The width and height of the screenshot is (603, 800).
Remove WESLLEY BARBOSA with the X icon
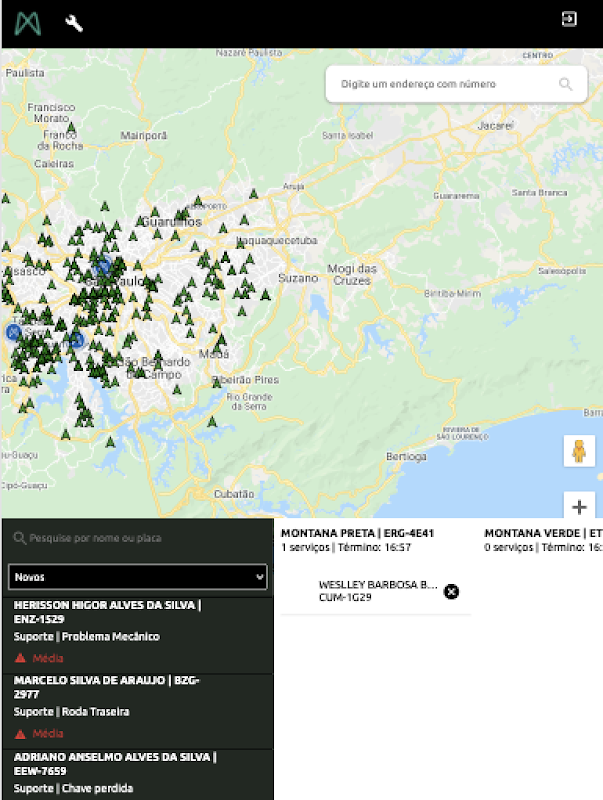click(451, 591)
